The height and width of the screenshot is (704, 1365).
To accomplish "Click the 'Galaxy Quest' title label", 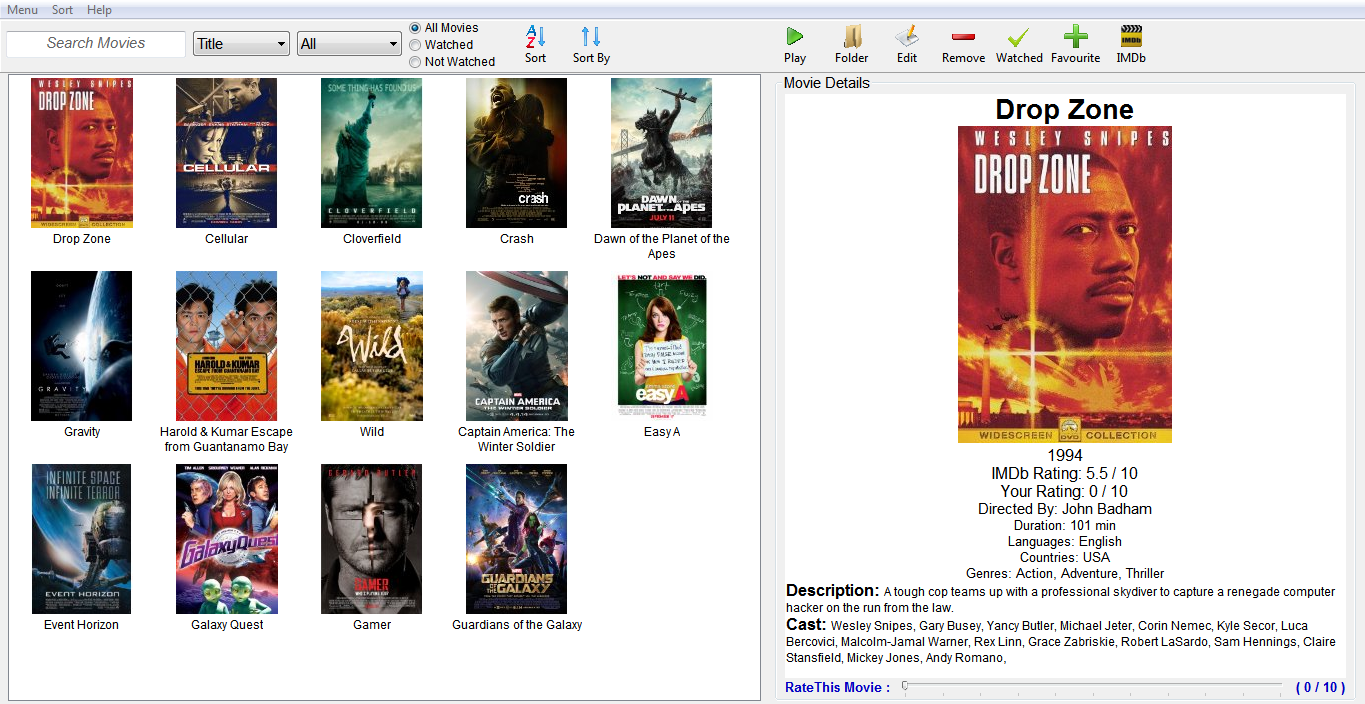I will click(227, 625).
